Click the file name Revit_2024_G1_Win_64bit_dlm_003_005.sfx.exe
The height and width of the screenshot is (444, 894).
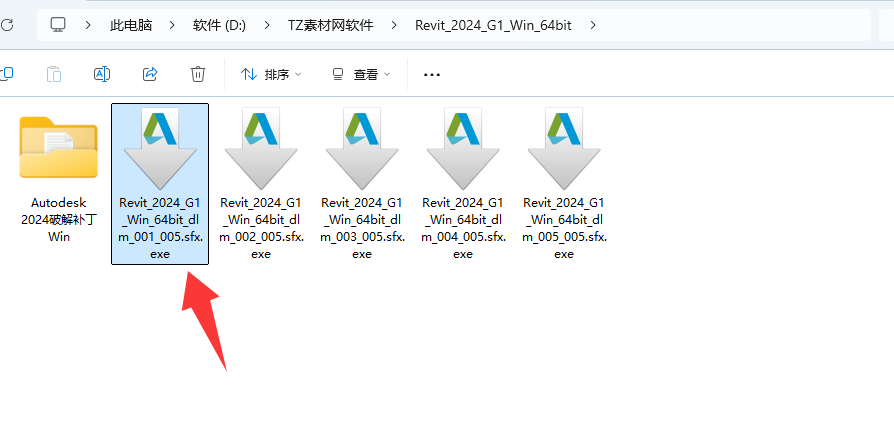click(362, 228)
